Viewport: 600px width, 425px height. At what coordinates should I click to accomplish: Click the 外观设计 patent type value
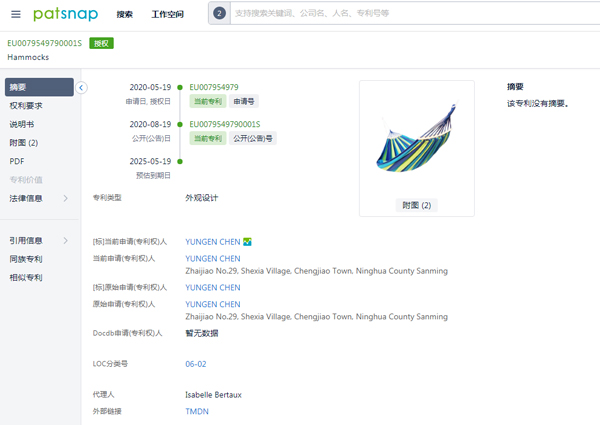click(202, 198)
